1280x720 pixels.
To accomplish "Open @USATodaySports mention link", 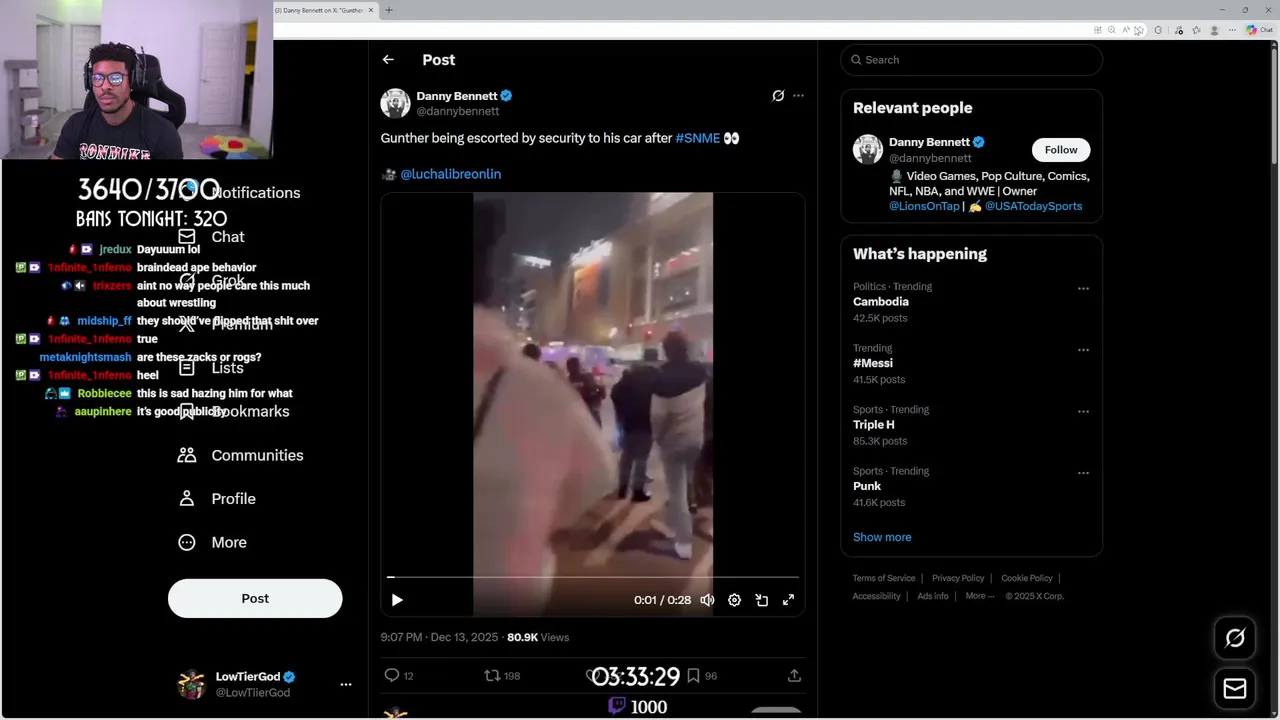I will tap(1034, 206).
